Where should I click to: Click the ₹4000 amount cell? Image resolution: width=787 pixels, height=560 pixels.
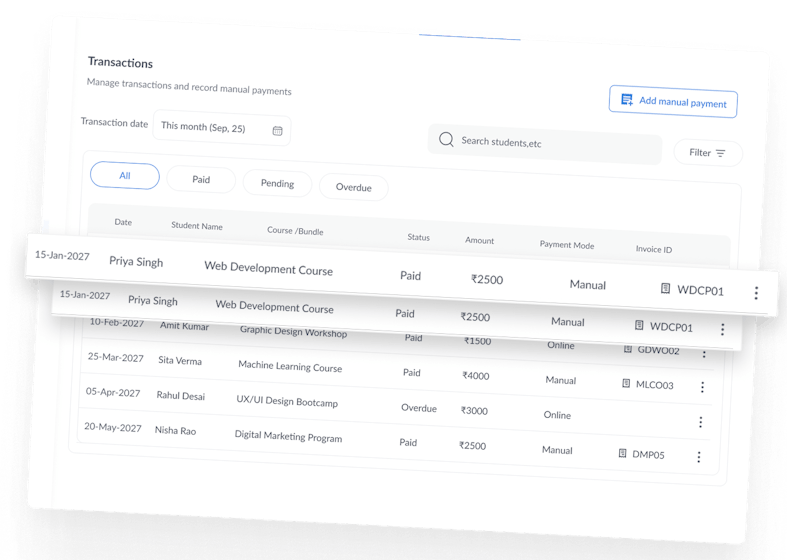pos(475,376)
